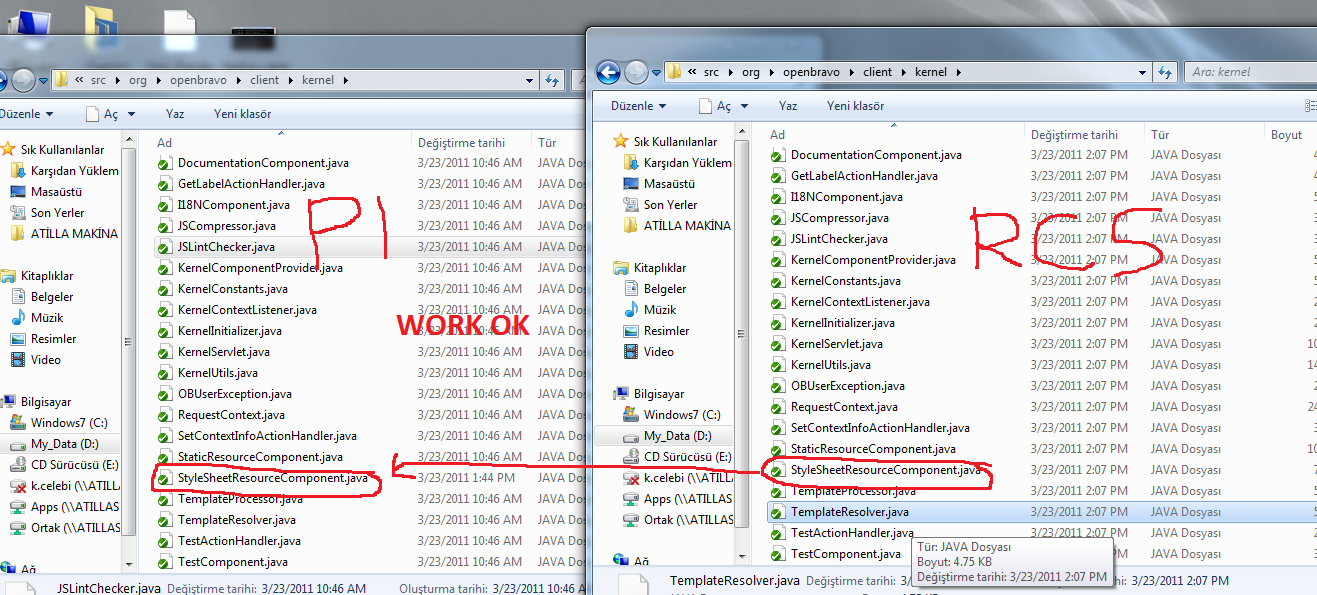The height and width of the screenshot is (595, 1317).
Task: Open k.celebi network drive in the left window's sidebar
Action: [x=65, y=485]
